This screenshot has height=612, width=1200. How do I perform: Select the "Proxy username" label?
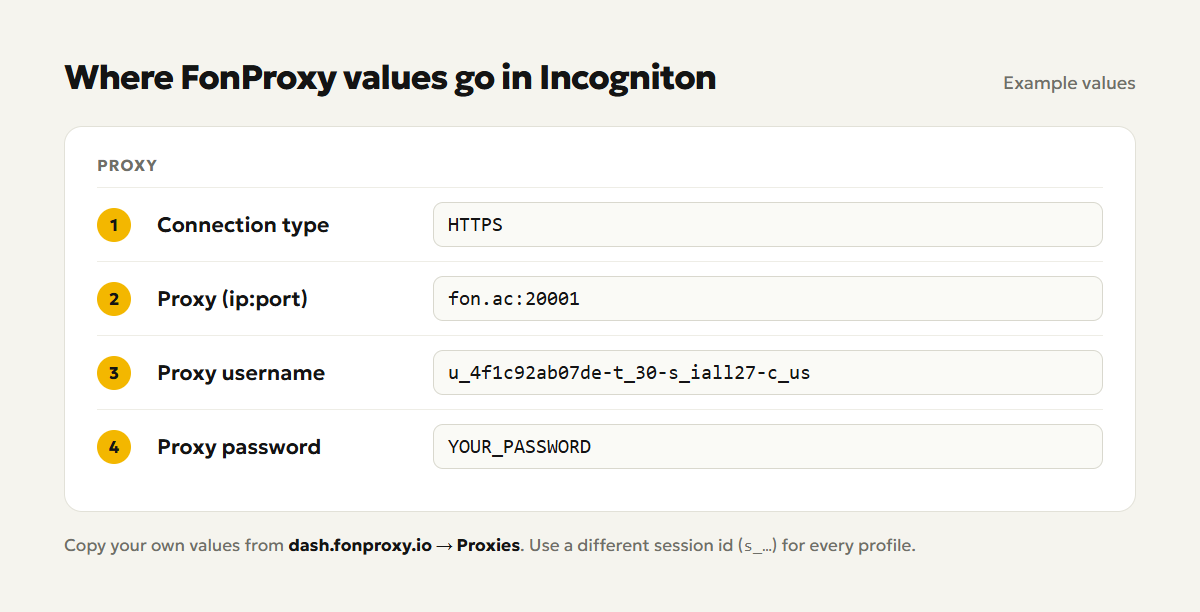(241, 373)
